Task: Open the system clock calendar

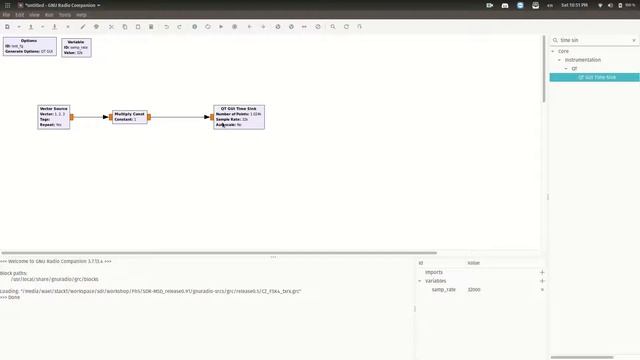Action: tap(575, 5)
